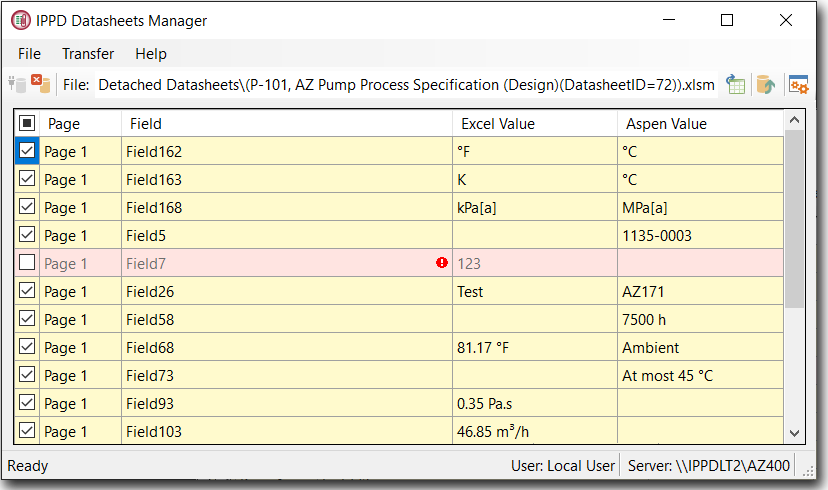The width and height of the screenshot is (828, 490).
Task: Click the close Excel file toolbar icon
Action: 40,85
